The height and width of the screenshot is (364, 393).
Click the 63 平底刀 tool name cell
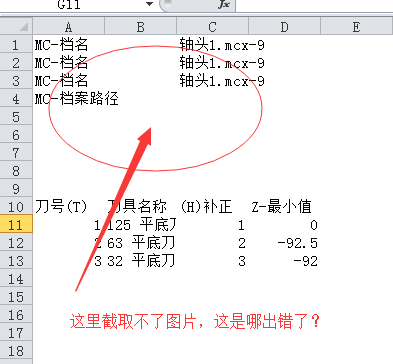141,243
